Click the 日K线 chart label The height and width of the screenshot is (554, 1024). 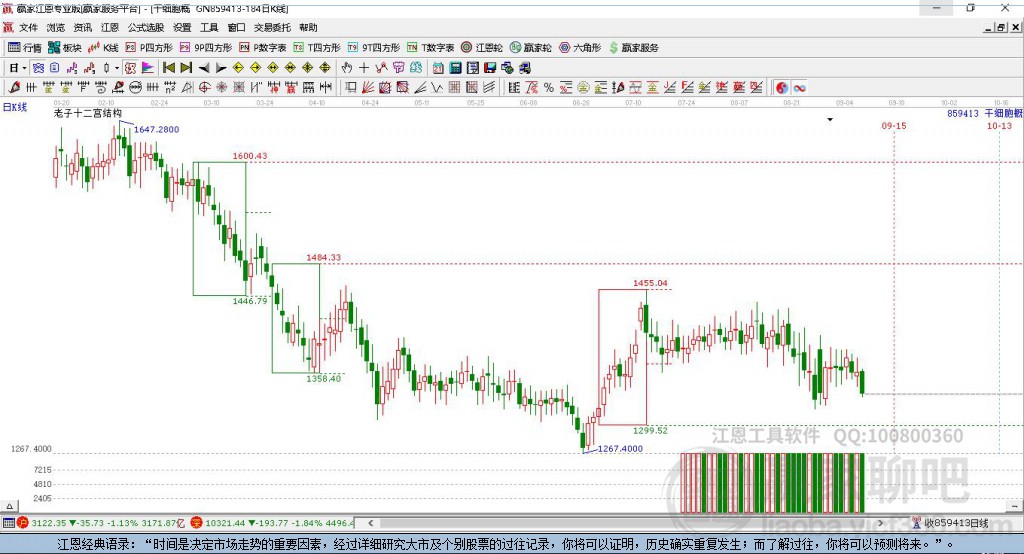pyautogui.click(x=15, y=107)
